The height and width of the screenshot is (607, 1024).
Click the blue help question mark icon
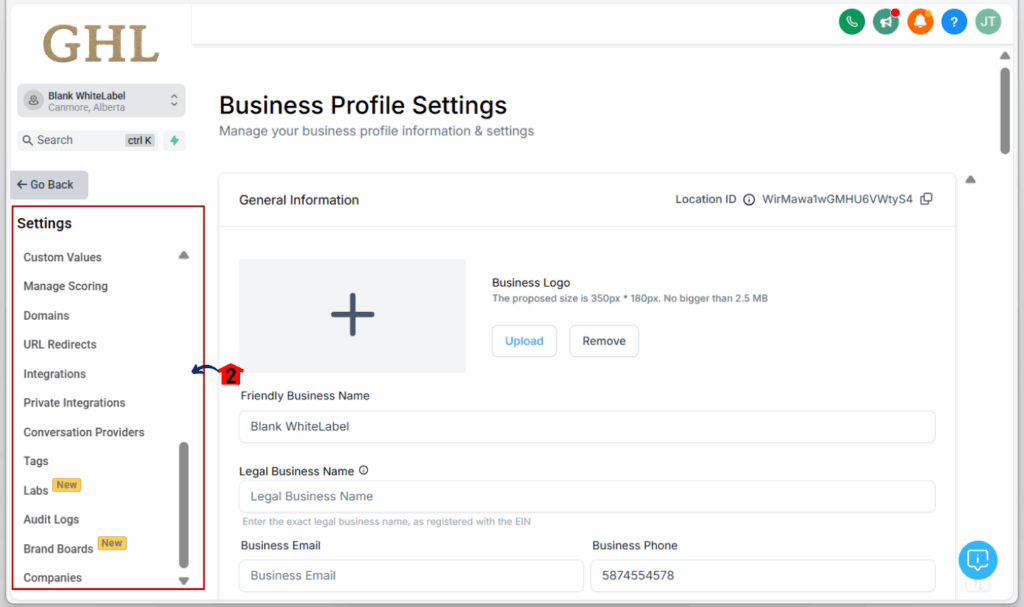(x=954, y=21)
